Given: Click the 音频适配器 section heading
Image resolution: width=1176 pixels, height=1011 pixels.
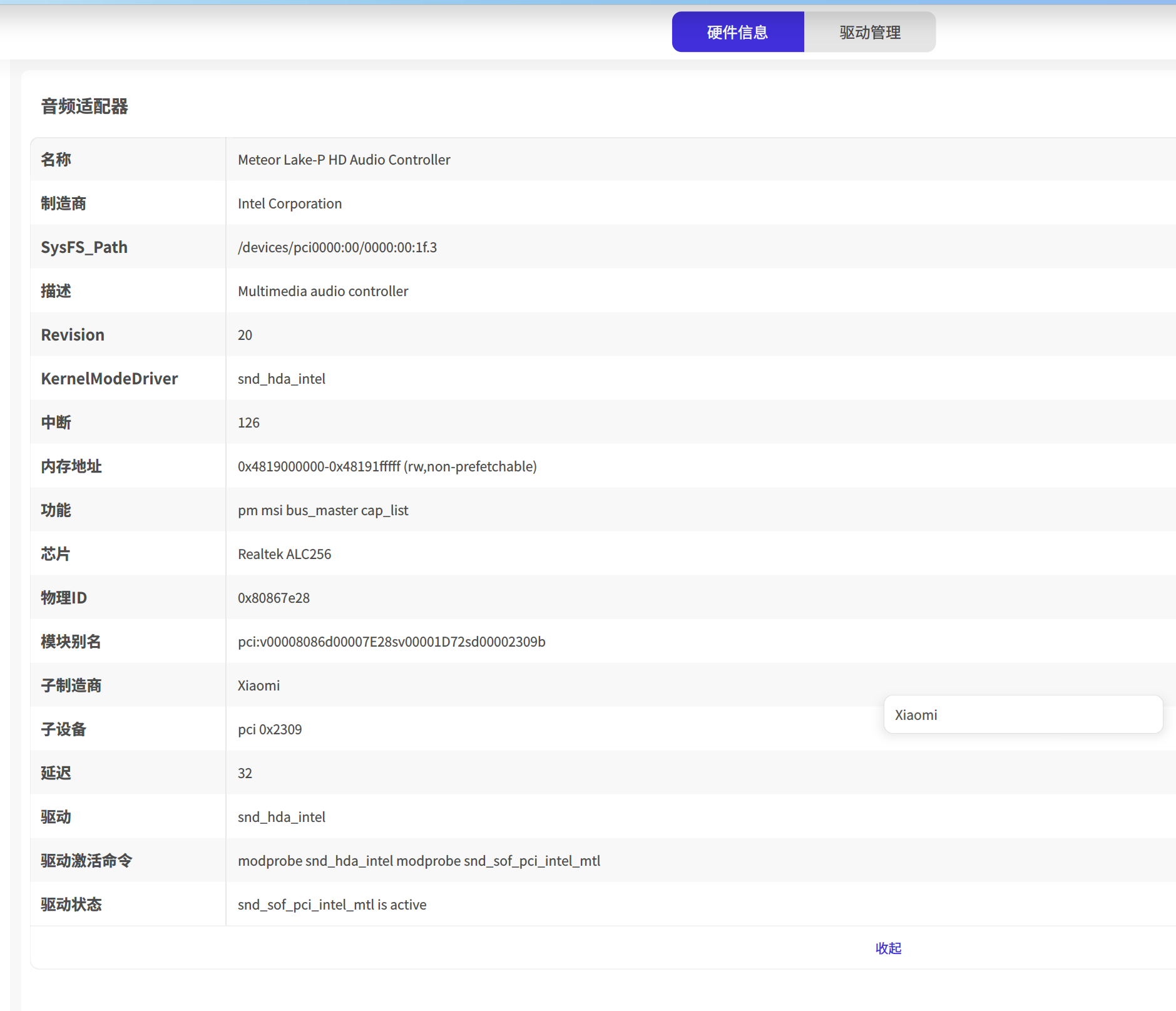Looking at the screenshot, I should (84, 106).
